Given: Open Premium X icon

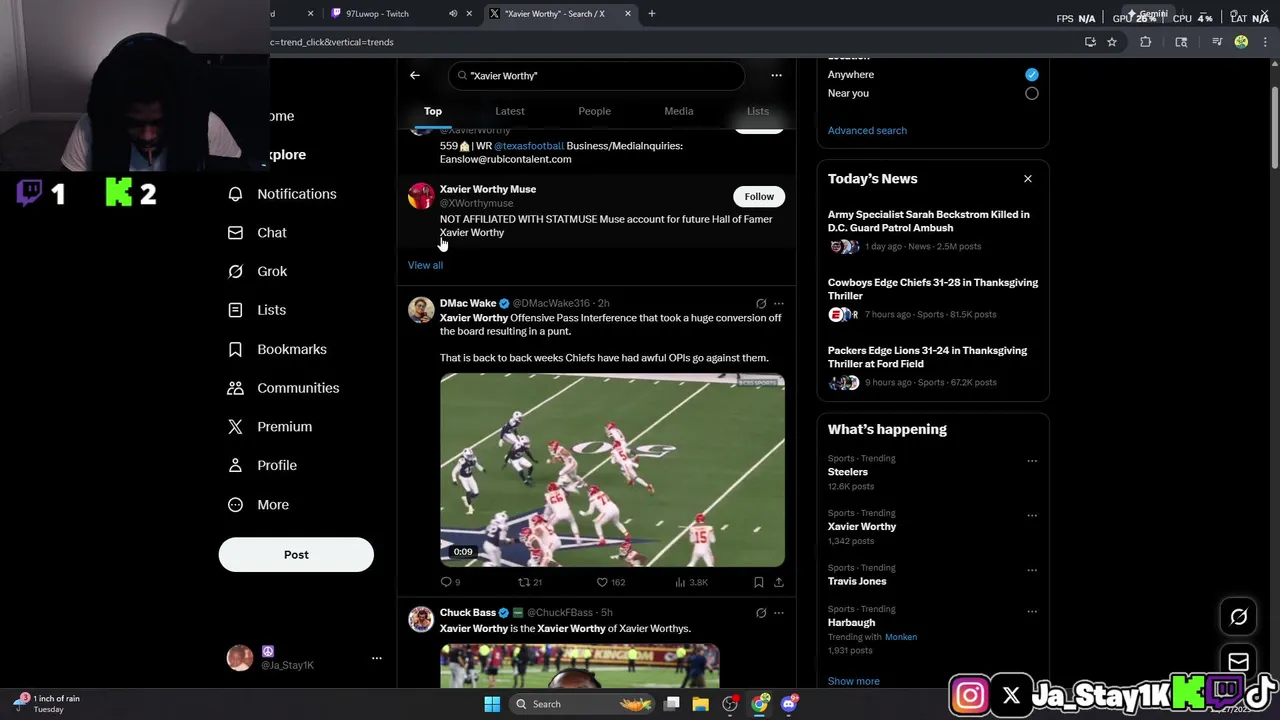Looking at the screenshot, I should pos(235,427).
